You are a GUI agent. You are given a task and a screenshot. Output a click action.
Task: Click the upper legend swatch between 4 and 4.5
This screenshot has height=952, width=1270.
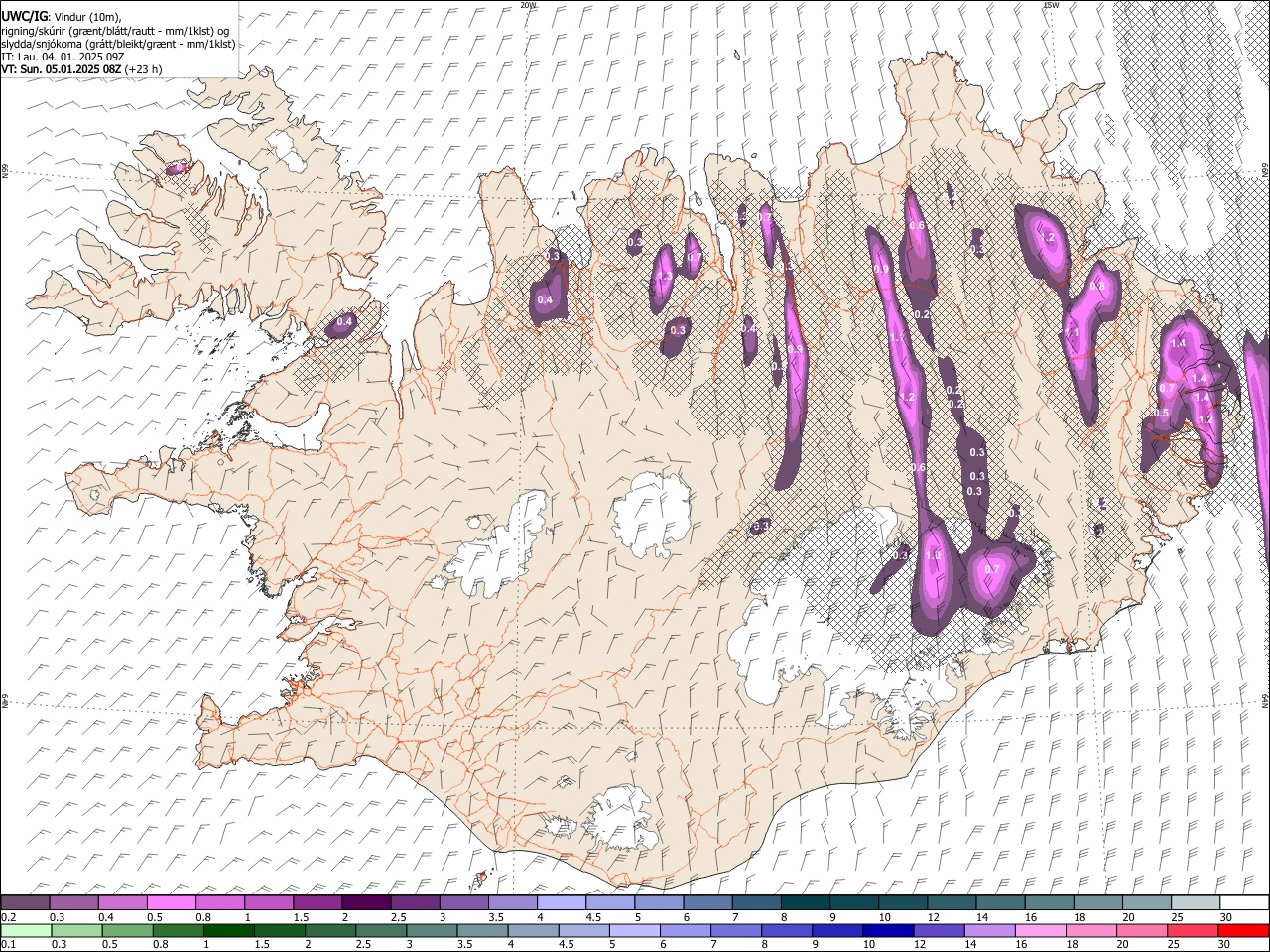point(562,902)
